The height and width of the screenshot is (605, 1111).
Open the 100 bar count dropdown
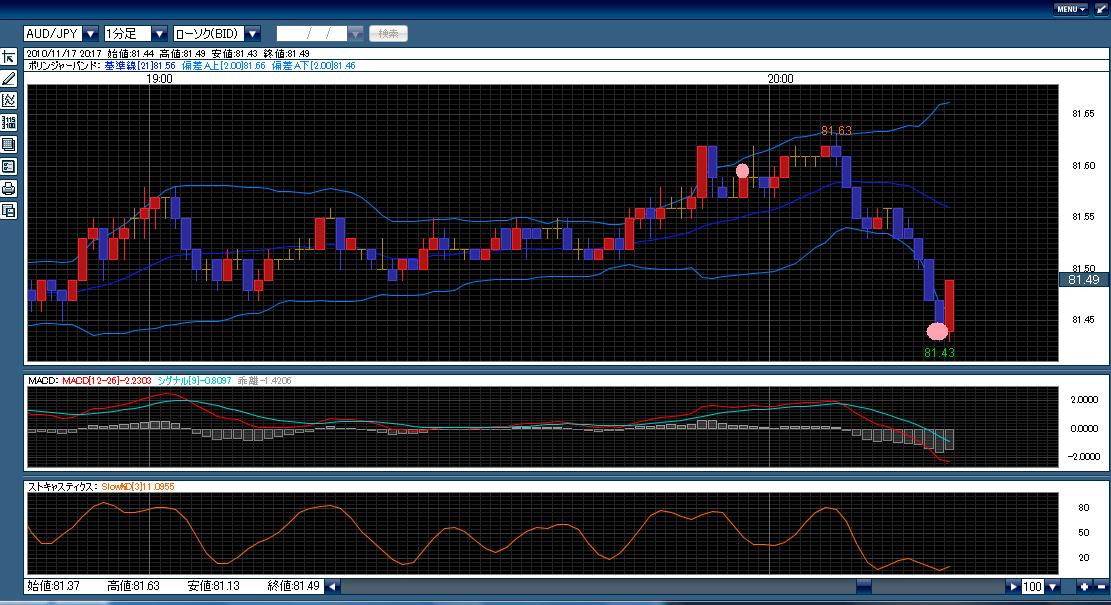click(1053, 587)
